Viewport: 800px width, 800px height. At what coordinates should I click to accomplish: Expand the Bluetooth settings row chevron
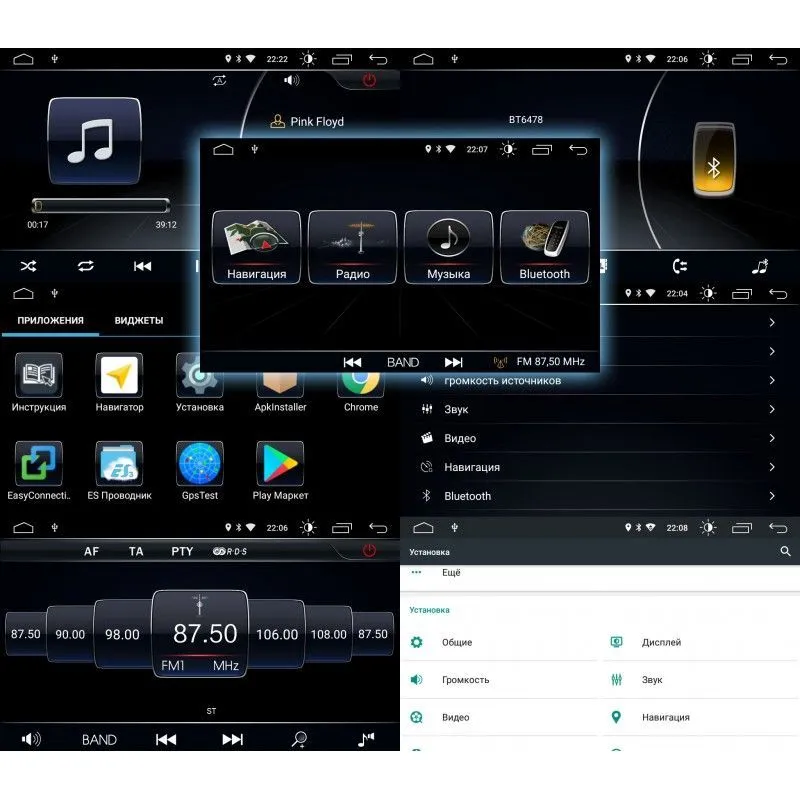pos(772,496)
